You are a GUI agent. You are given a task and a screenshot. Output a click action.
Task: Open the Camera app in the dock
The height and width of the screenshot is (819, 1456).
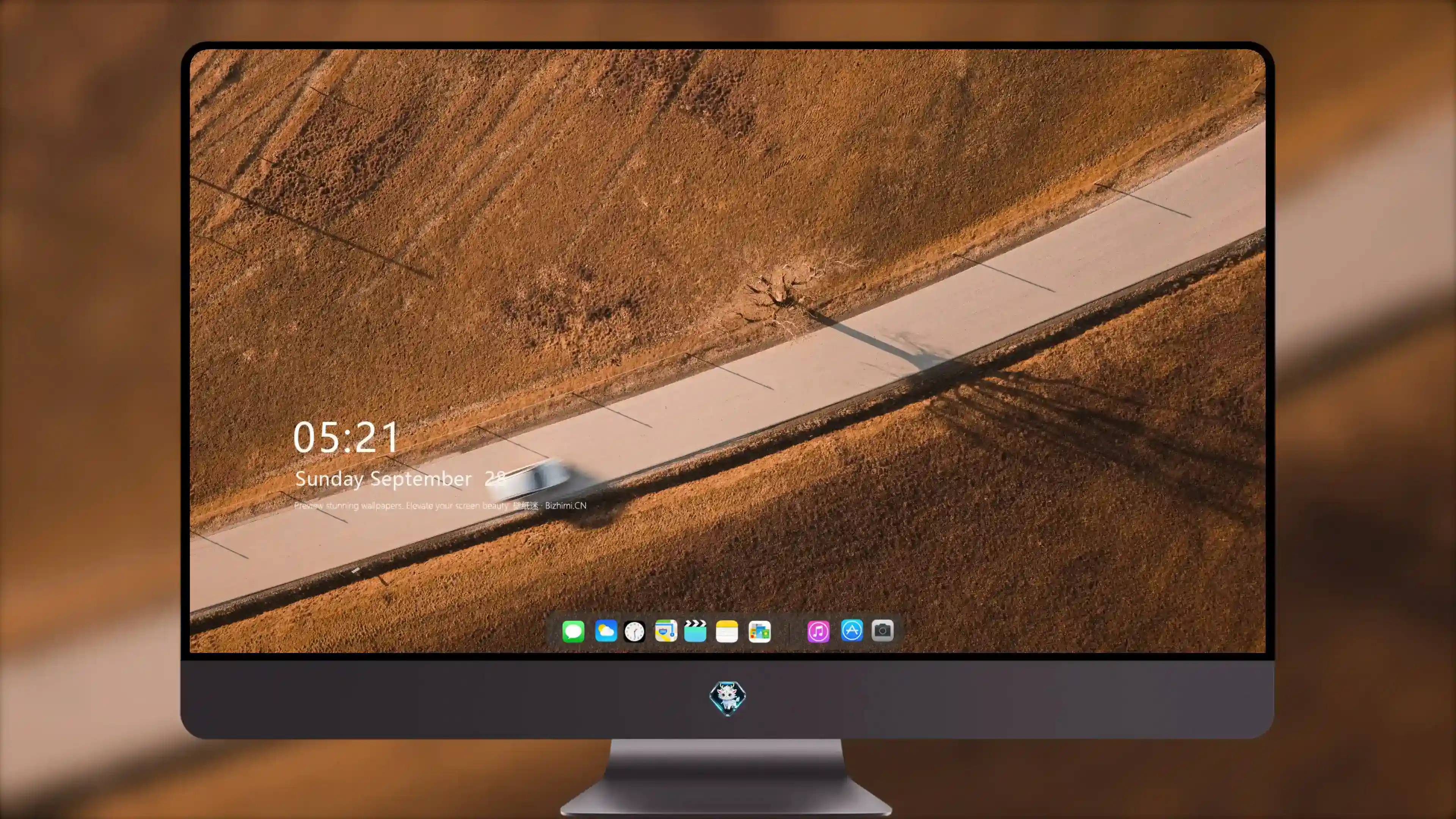point(882,630)
